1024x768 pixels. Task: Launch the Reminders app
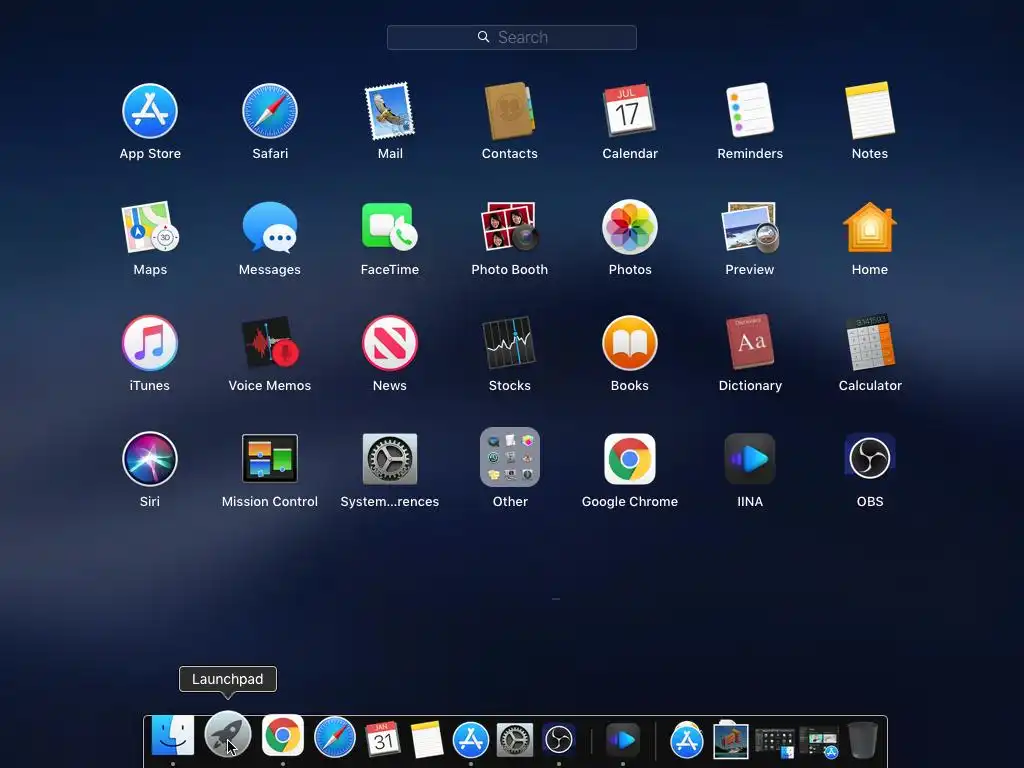tap(750, 110)
